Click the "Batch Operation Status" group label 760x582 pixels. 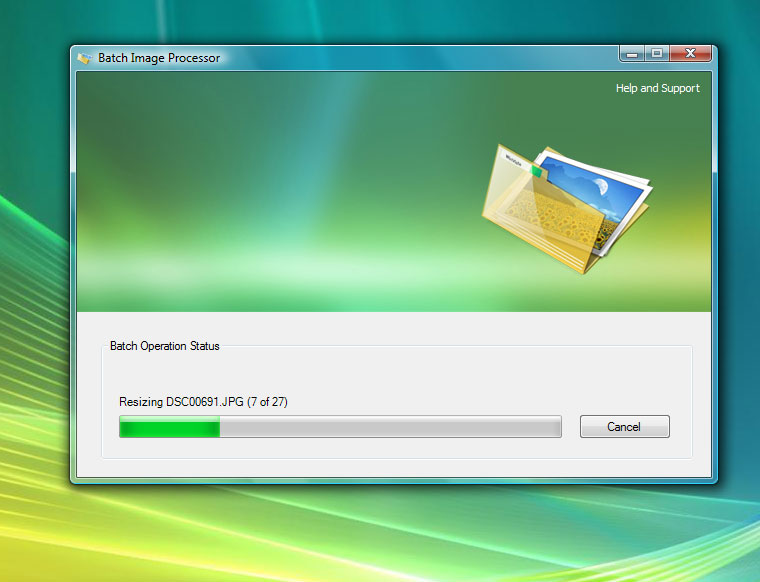click(x=164, y=346)
